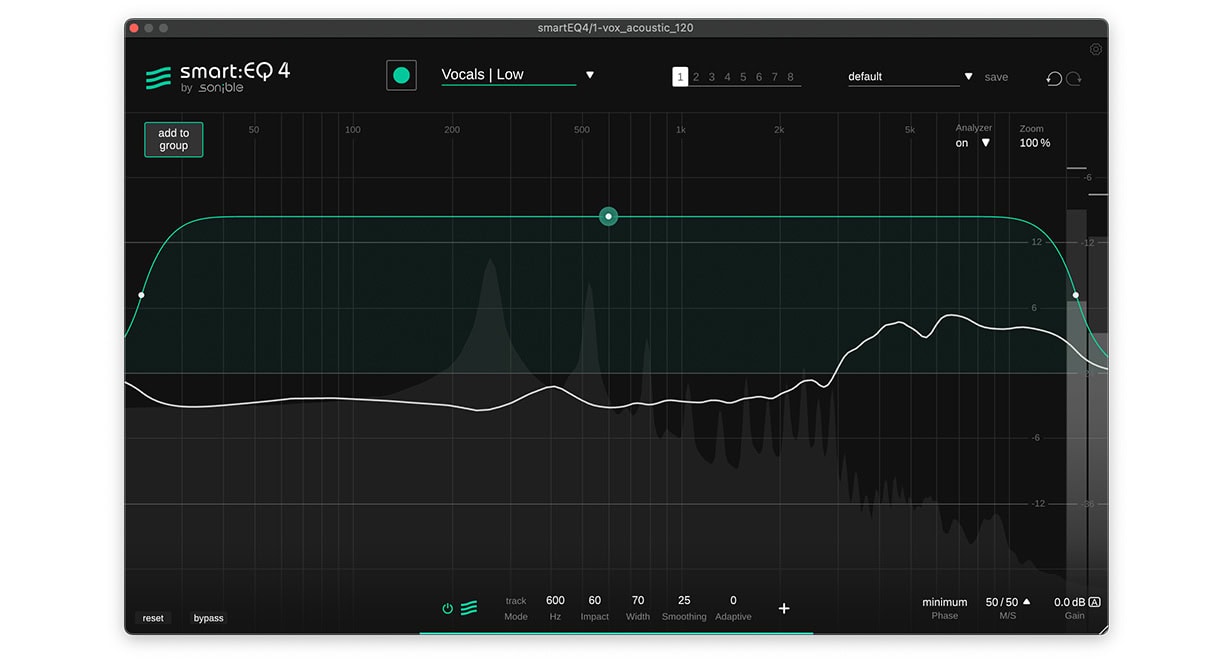Image resolution: width=1232 pixels, height=661 pixels.
Task: Click the window title smartEQ4/1-vox_acoustic_120
Action: pyautogui.click(x=615, y=28)
